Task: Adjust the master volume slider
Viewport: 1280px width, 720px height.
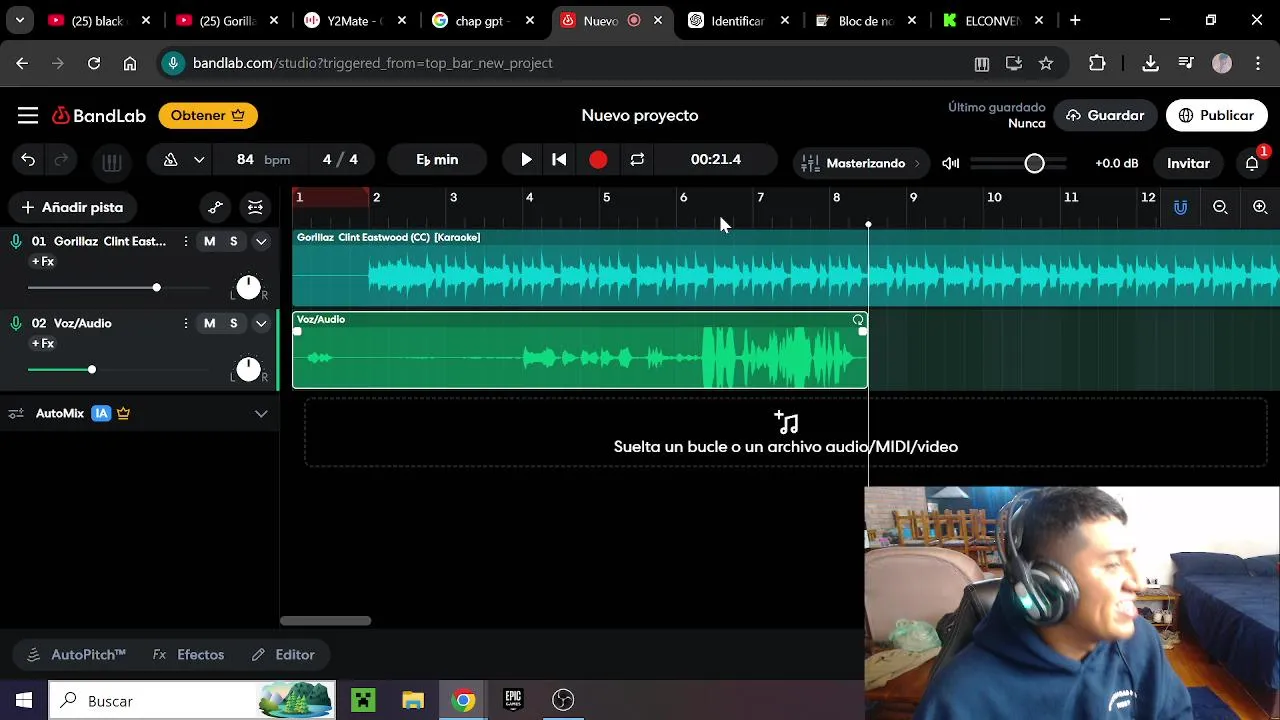Action: [1019, 163]
